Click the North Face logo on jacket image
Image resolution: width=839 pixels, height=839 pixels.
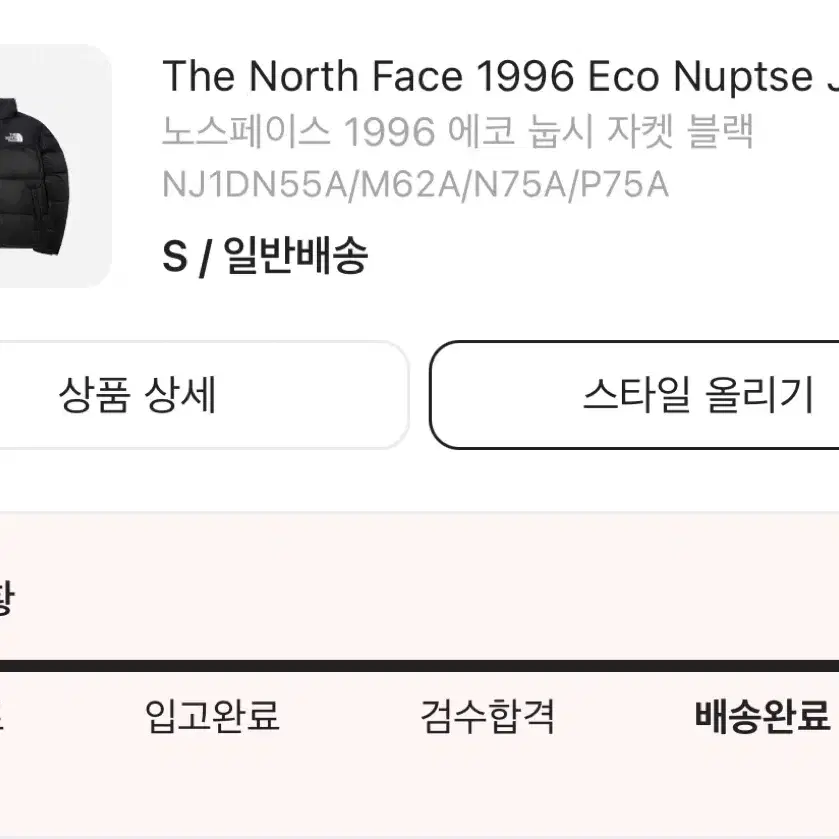13,137
